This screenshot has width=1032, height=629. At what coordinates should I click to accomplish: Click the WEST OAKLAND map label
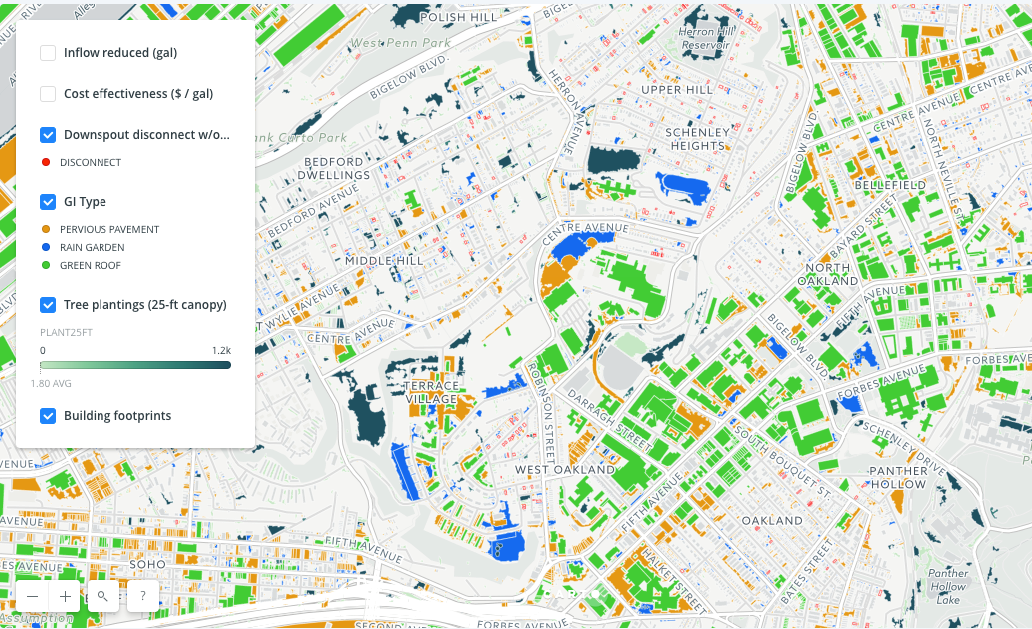[x=565, y=470]
